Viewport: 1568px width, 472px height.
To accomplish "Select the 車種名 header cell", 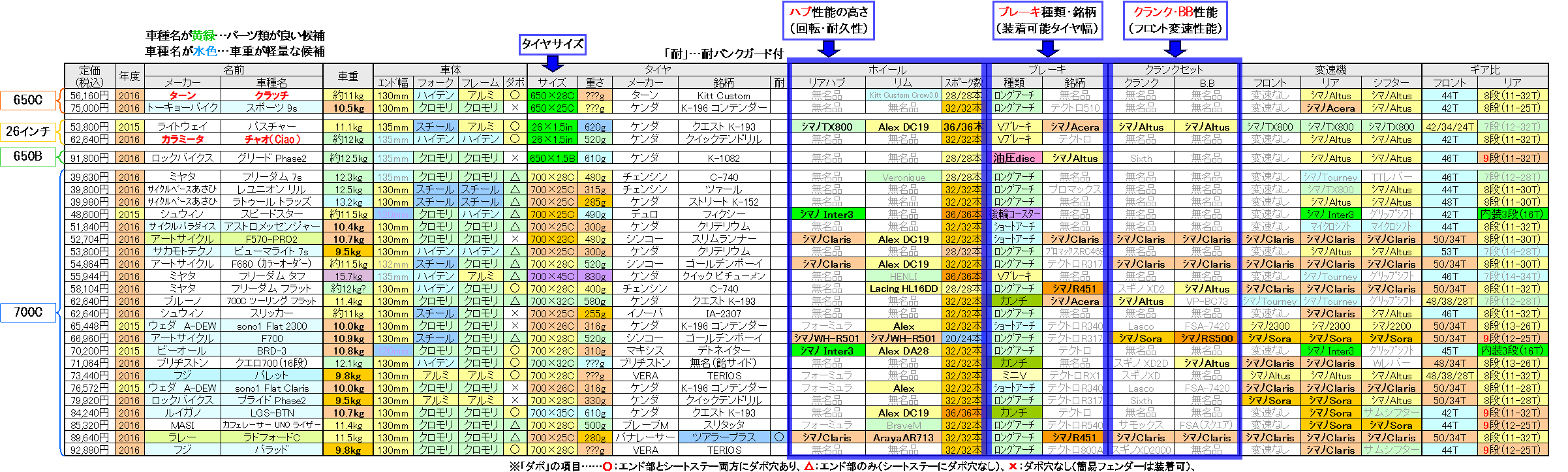I will [271, 82].
